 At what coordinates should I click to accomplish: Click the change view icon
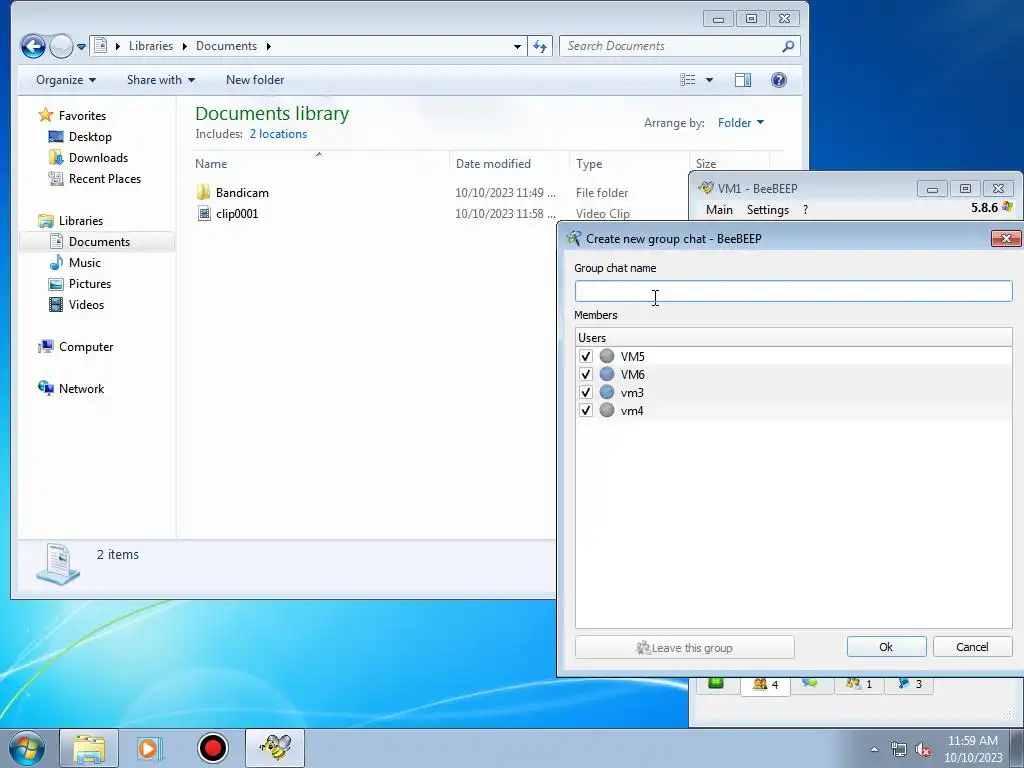point(688,80)
